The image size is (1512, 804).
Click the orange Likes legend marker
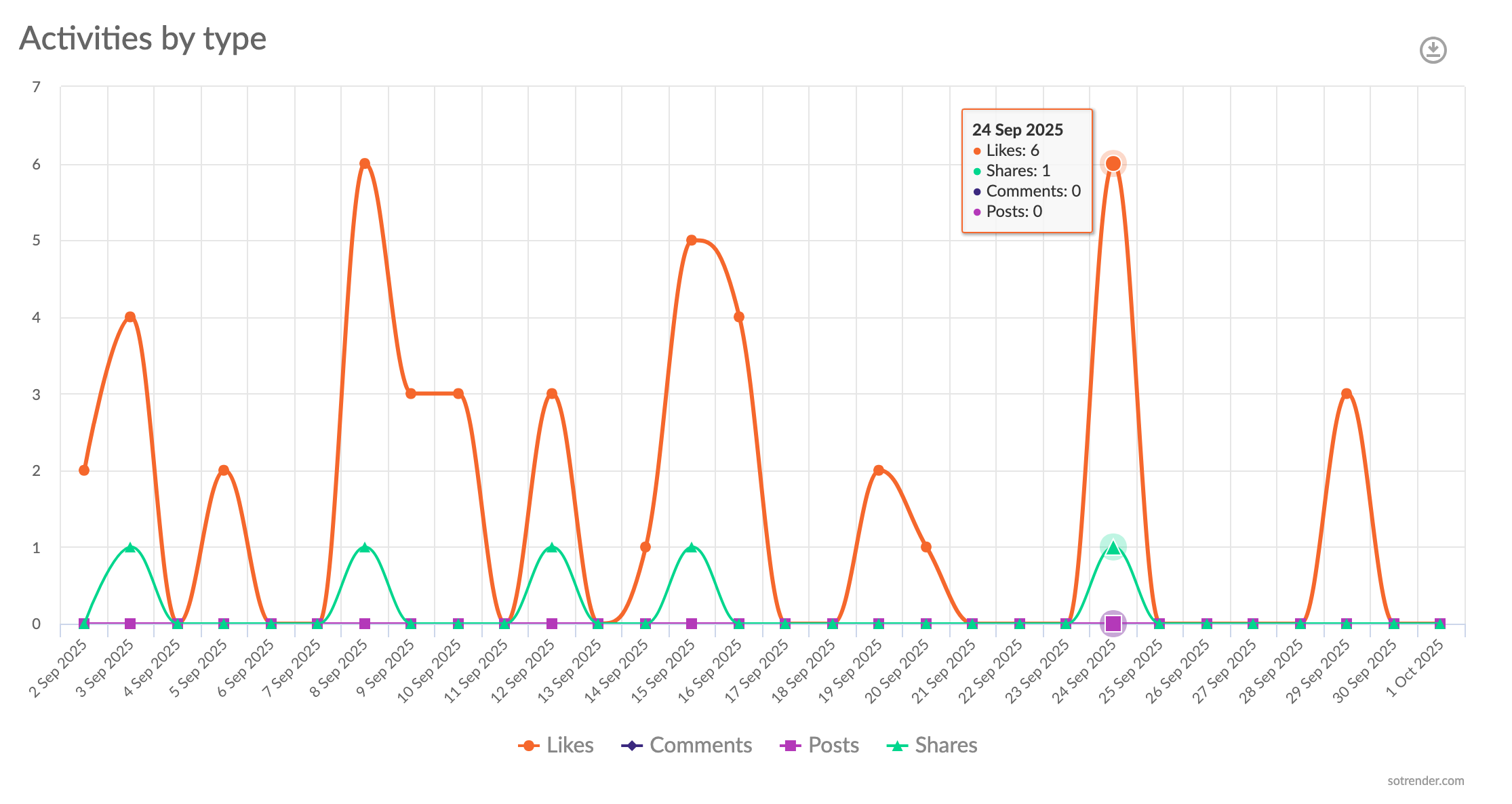[x=528, y=744]
